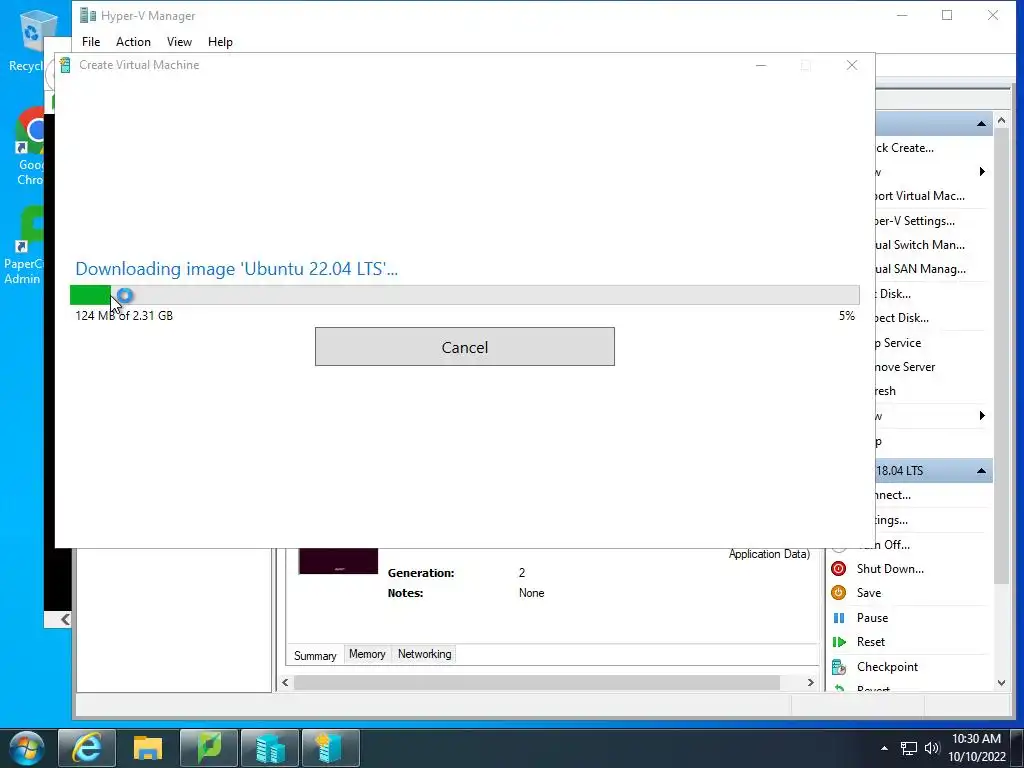Screen dimensions: 1024x768
Task: Open the Action menu in Hyper-V Manager
Action: [x=133, y=42]
